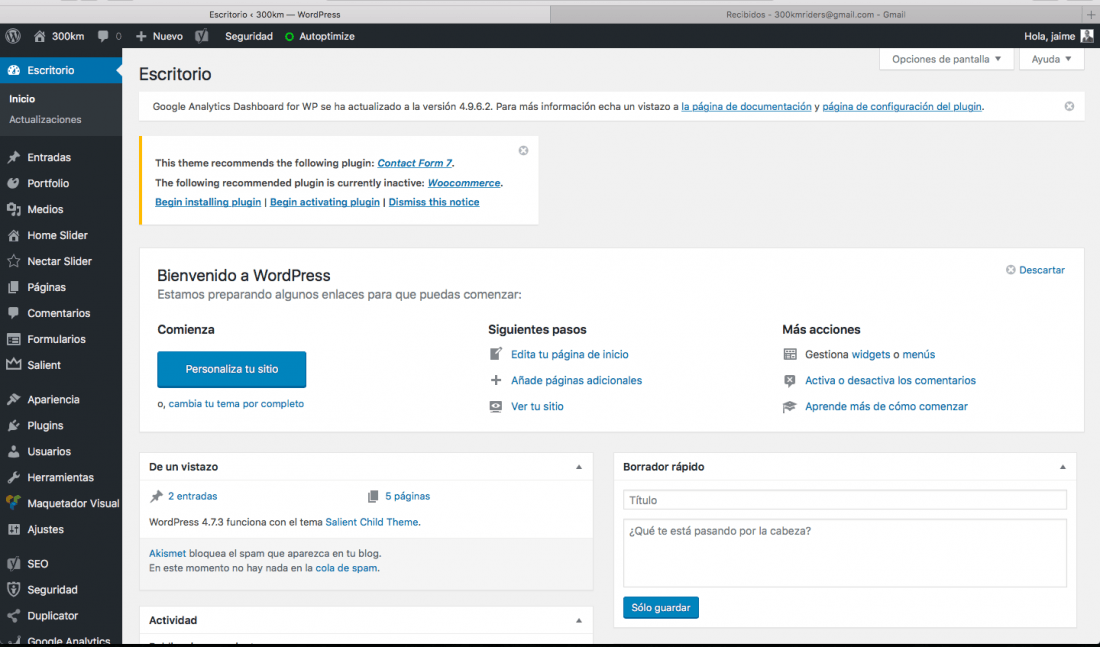
Task: Open la página de documentación link
Action: pos(746,107)
